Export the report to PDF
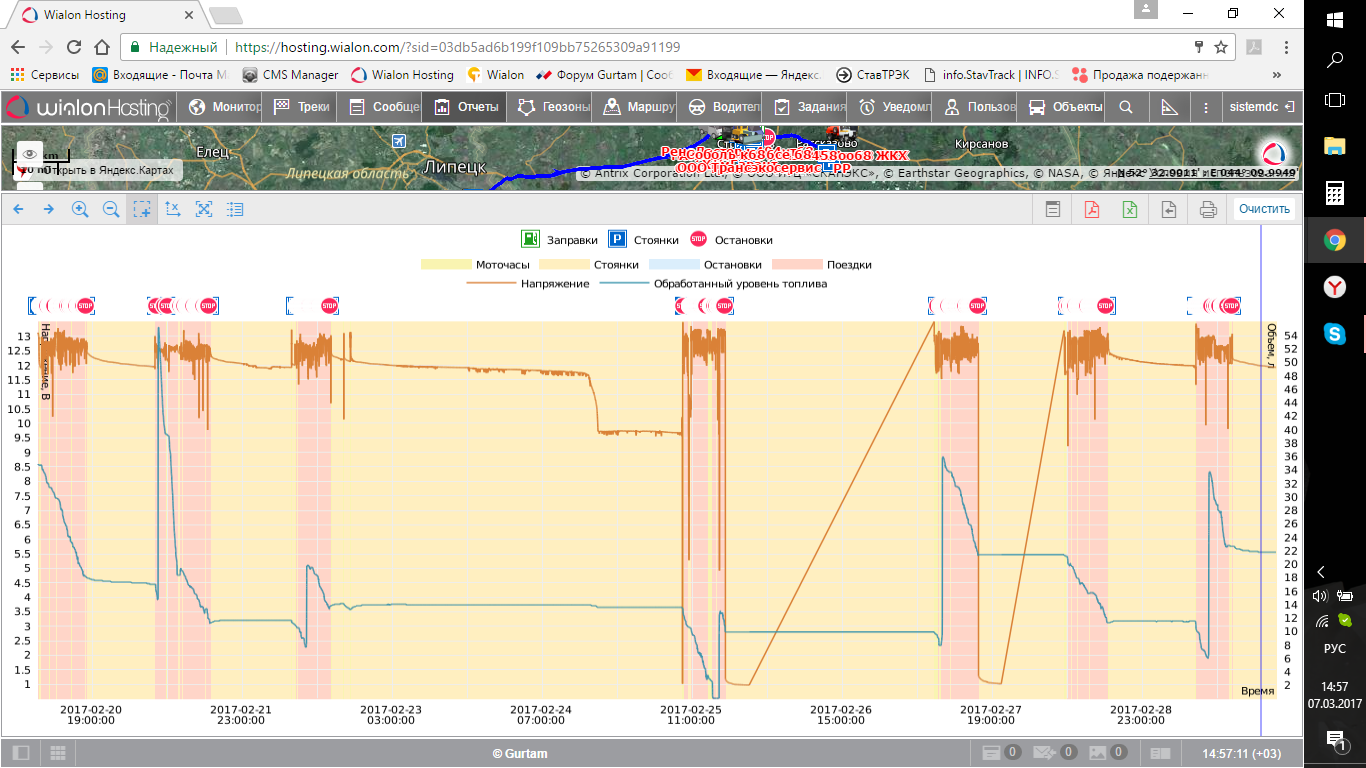Image resolution: width=1366 pixels, height=768 pixels. pyautogui.click(x=1092, y=209)
